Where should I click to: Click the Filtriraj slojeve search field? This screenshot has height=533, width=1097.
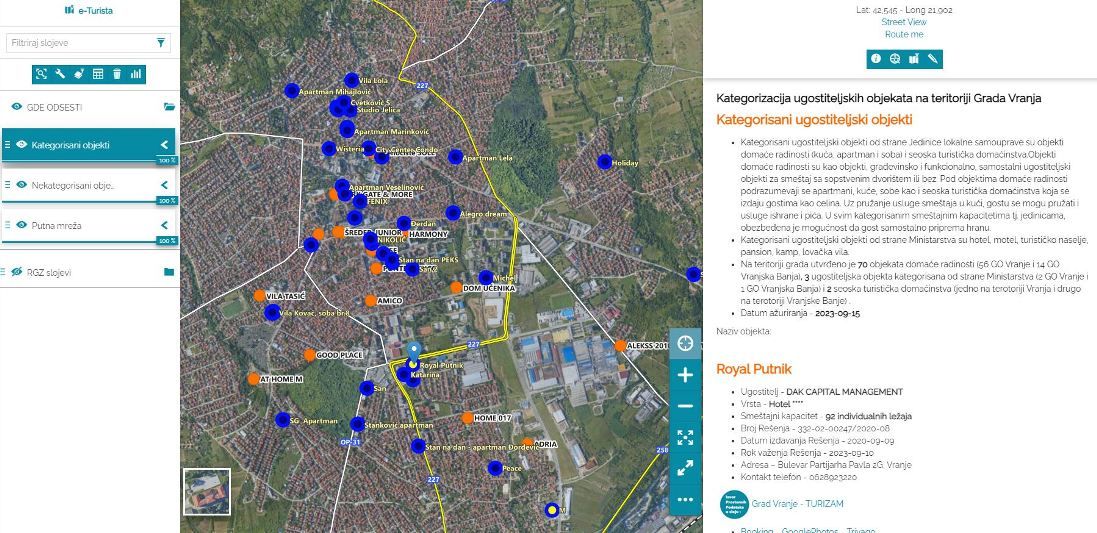(x=78, y=43)
